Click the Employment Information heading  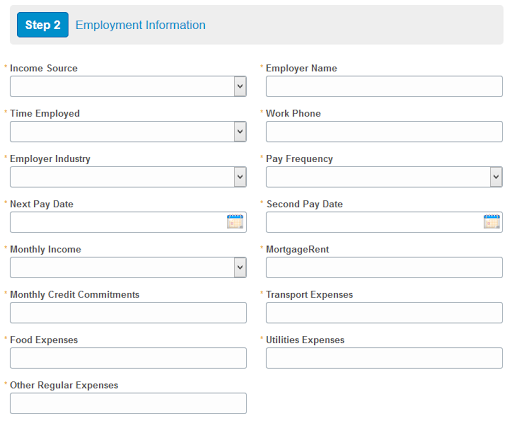[140, 25]
